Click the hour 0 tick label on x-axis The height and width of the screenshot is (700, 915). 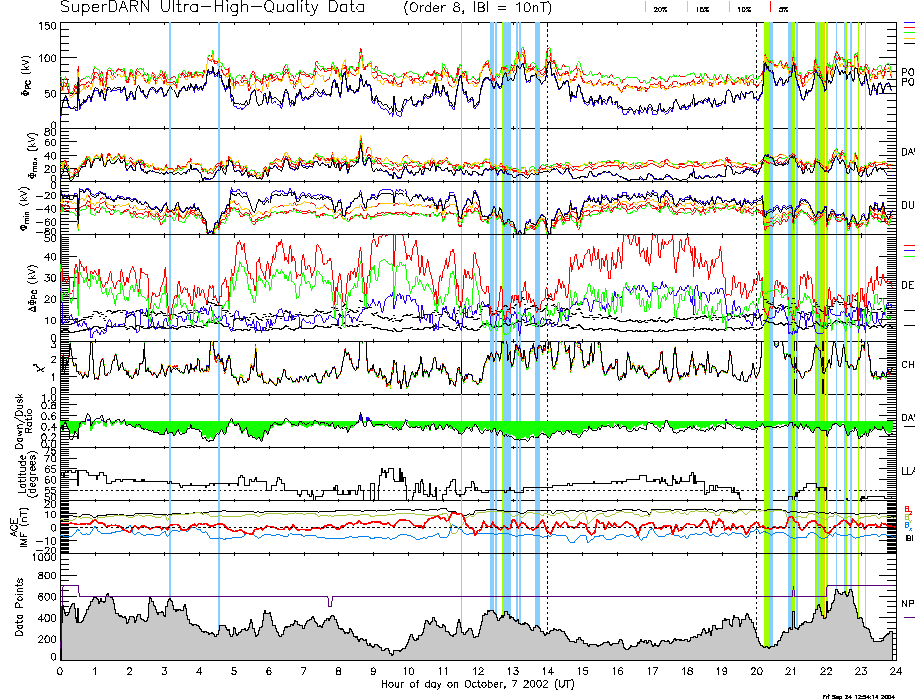[60, 670]
